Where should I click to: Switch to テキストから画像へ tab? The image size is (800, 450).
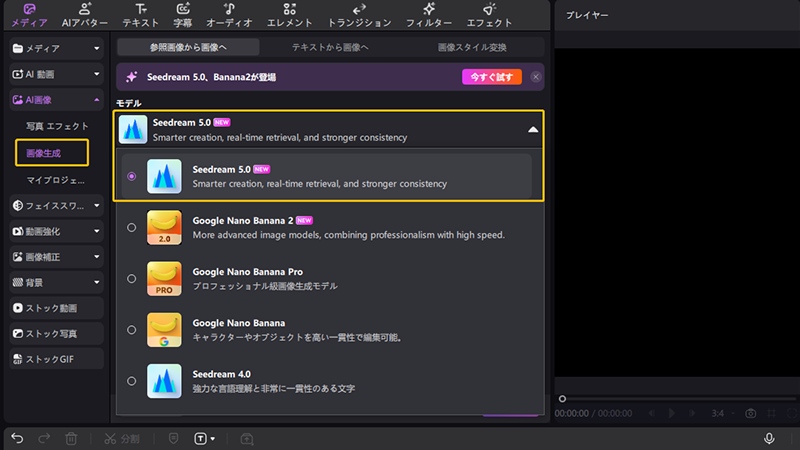pos(330,47)
